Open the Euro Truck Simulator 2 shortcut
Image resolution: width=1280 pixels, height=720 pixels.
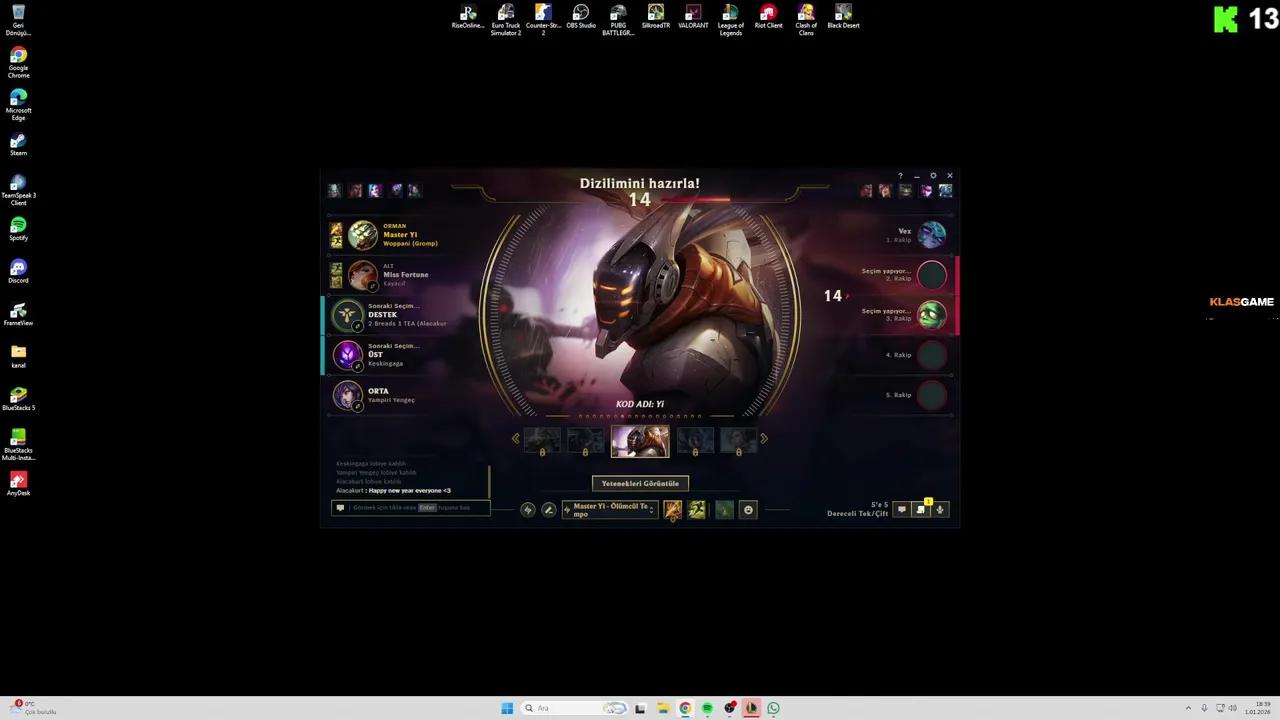506,20
